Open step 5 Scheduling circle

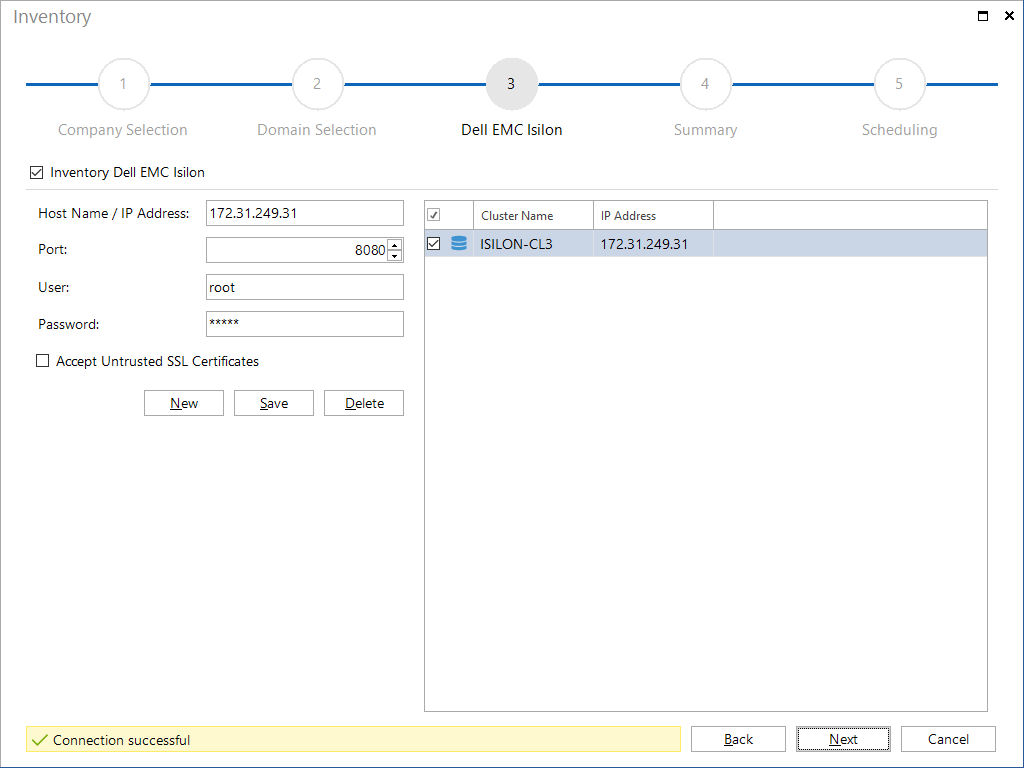click(x=899, y=84)
